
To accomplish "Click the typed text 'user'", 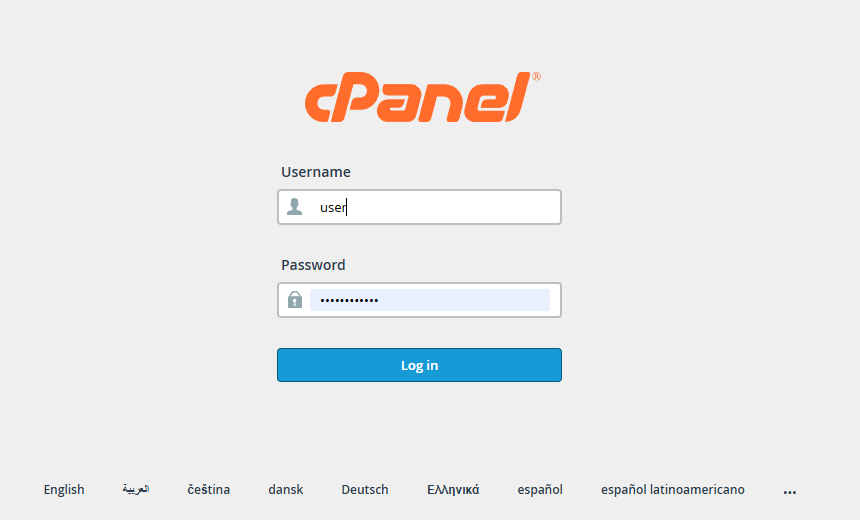I will coord(332,208).
